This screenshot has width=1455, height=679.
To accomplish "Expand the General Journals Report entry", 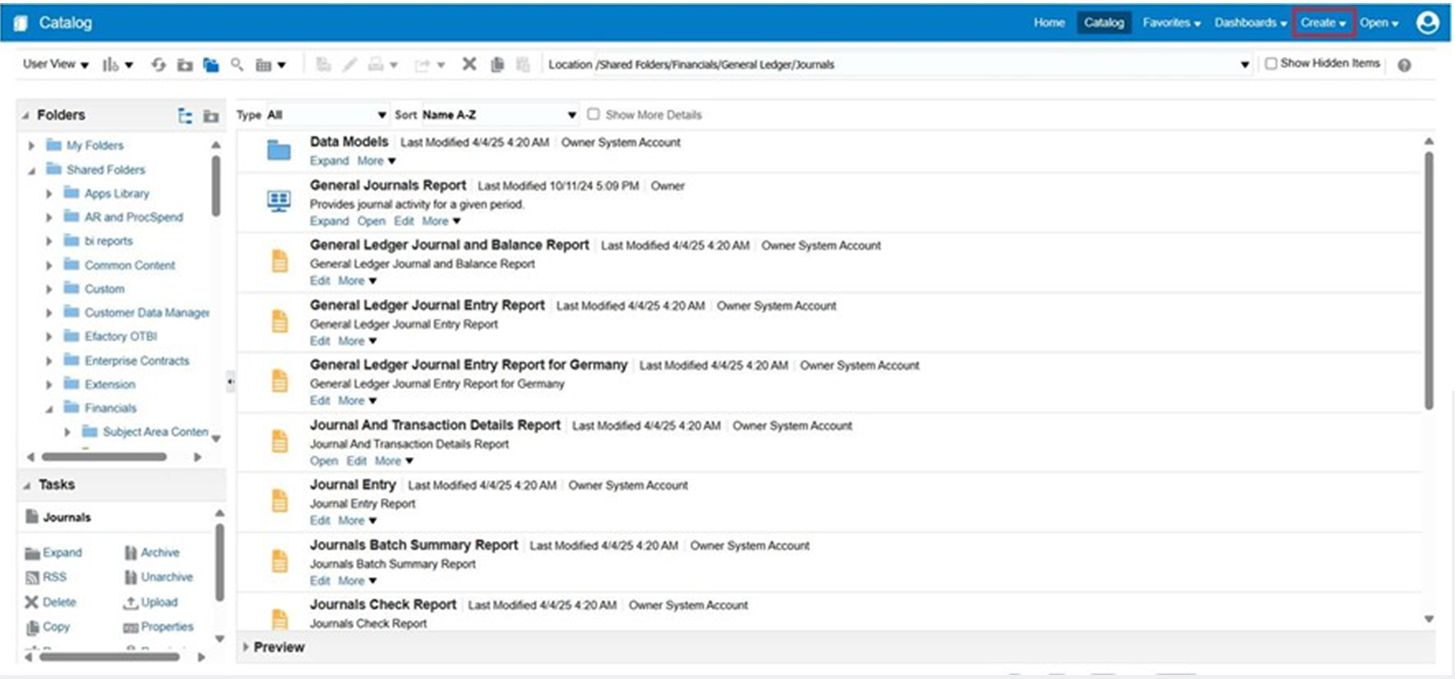I will click(x=329, y=221).
